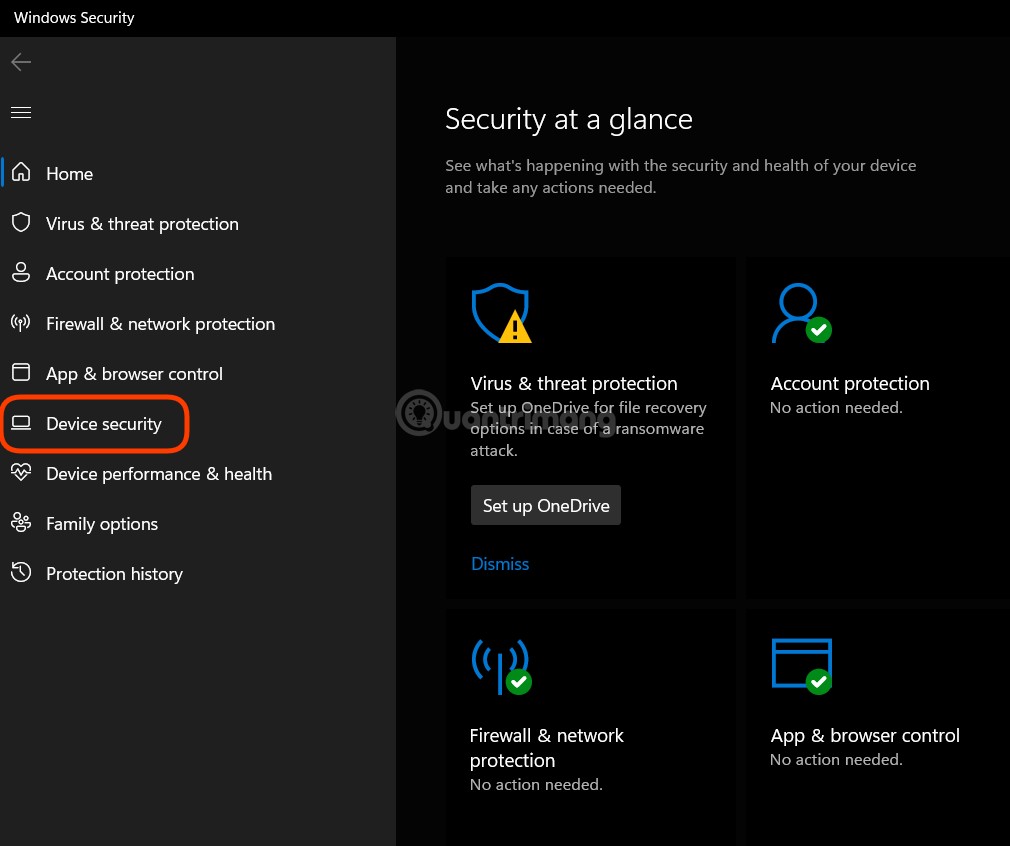
Task: Click 'No action needed.' under Firewall & network protection
Action: coord(536,784)
